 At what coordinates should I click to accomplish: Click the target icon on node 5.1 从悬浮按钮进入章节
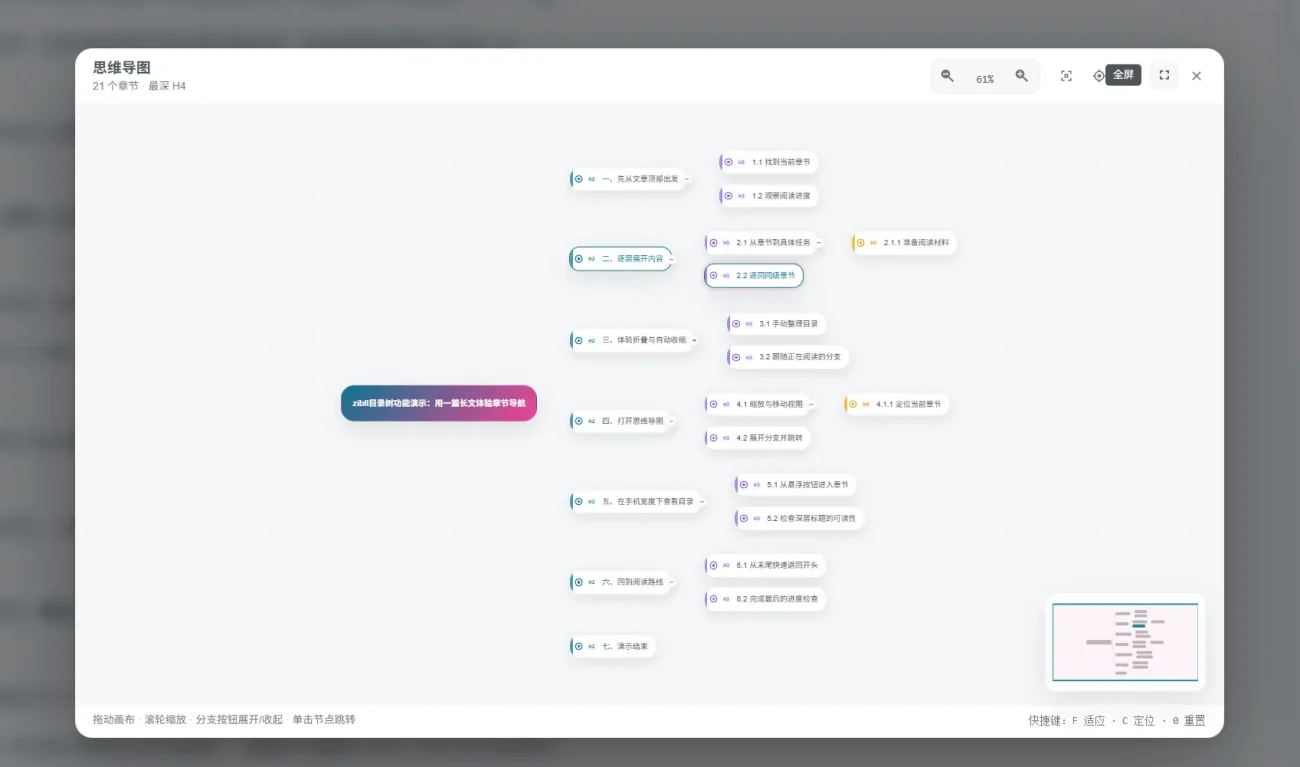[743, 485]
